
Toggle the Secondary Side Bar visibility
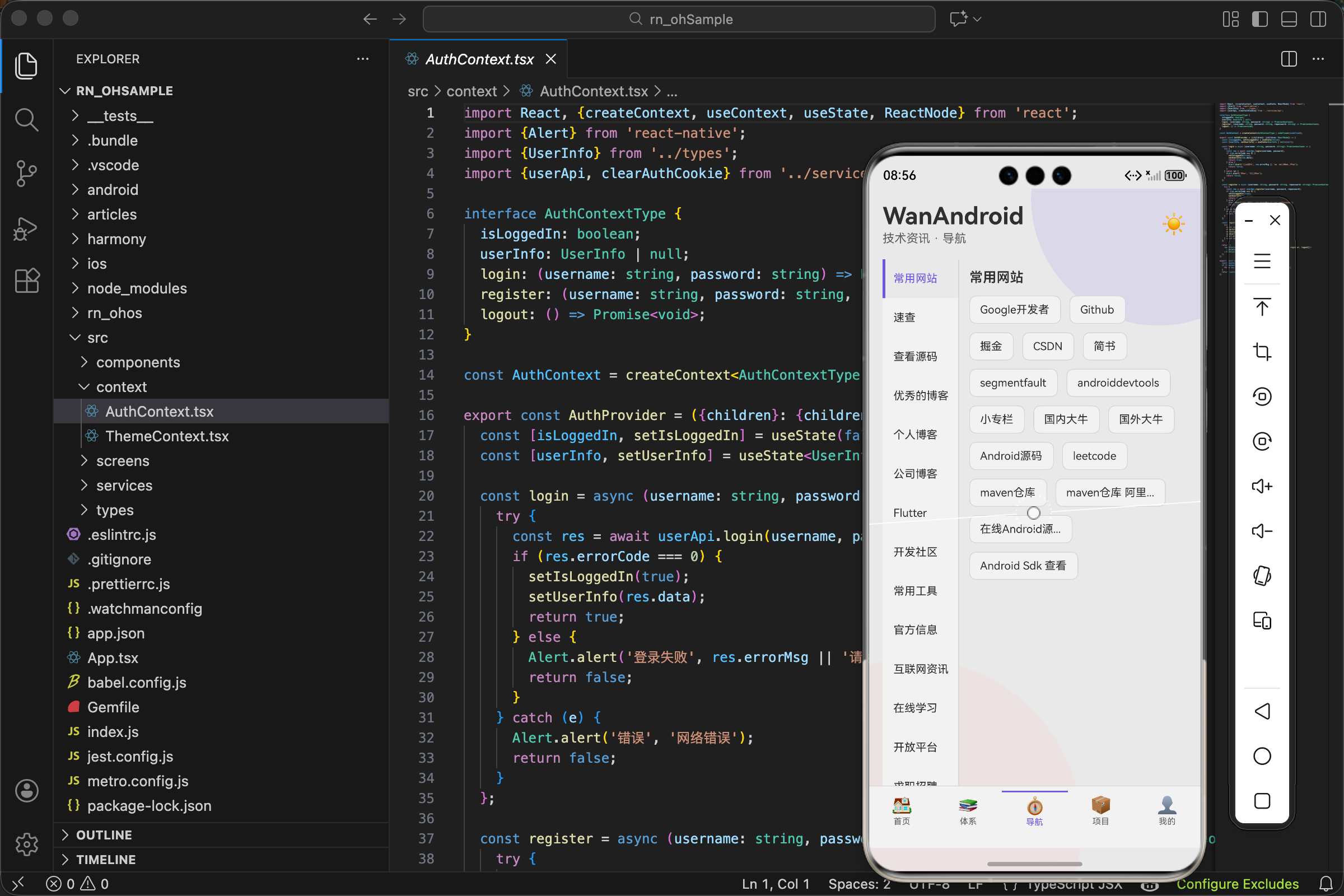coord(1318,20)
